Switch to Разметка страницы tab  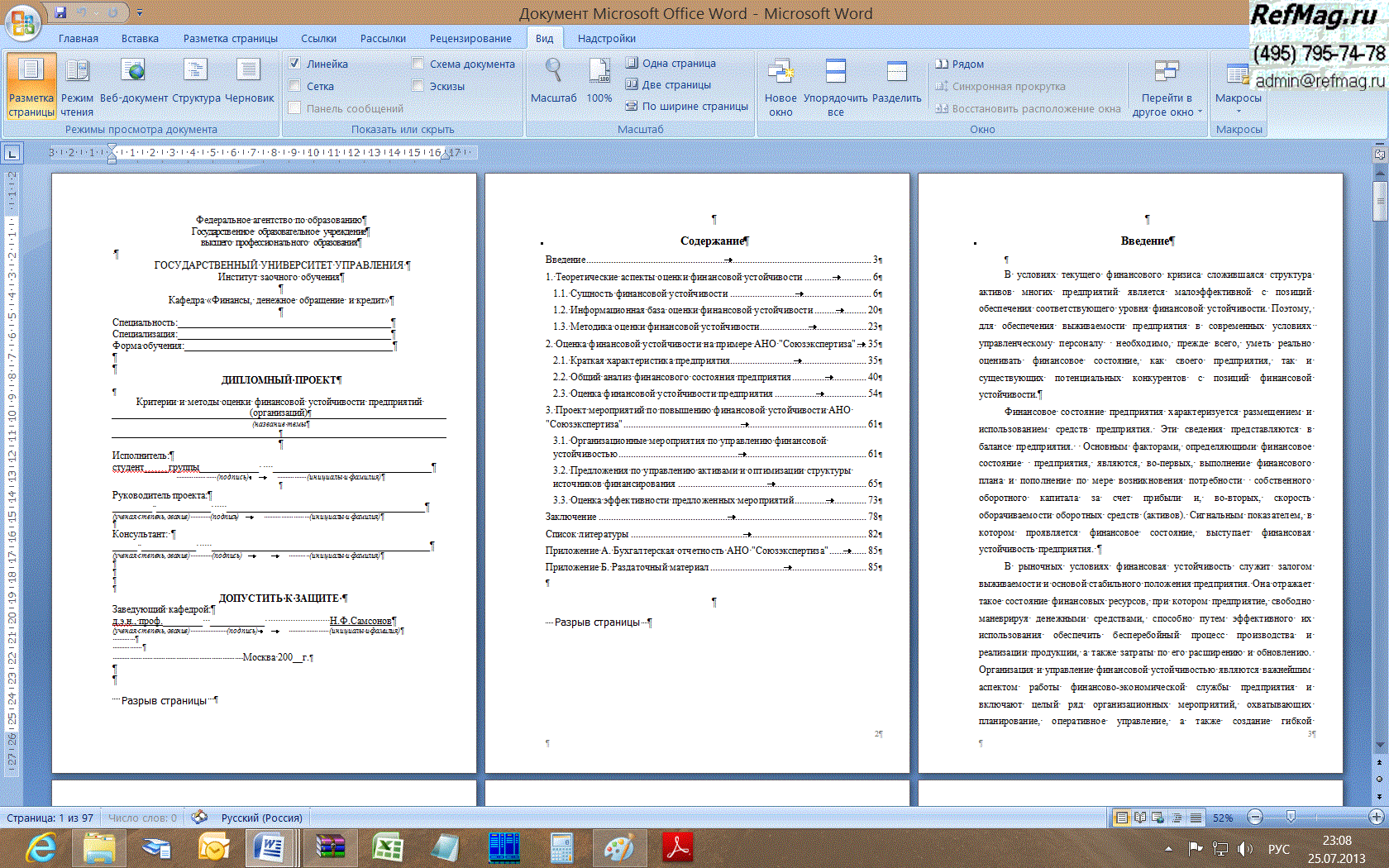click(x=230, y=39)
